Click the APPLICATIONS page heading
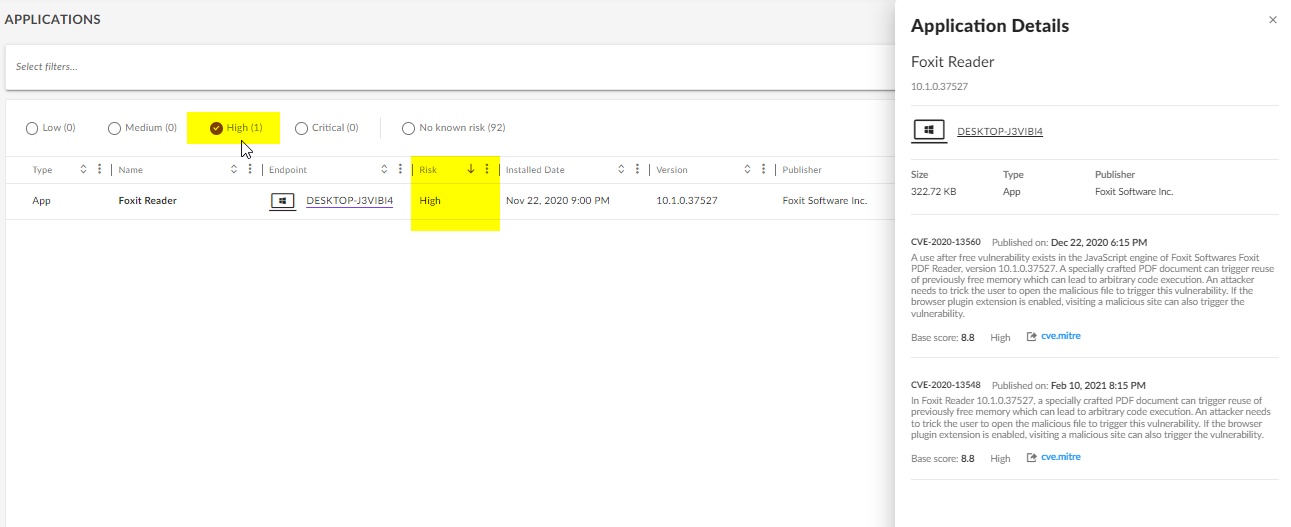The height and width of the screenshot is (527, 1291). tap(52, 20)
